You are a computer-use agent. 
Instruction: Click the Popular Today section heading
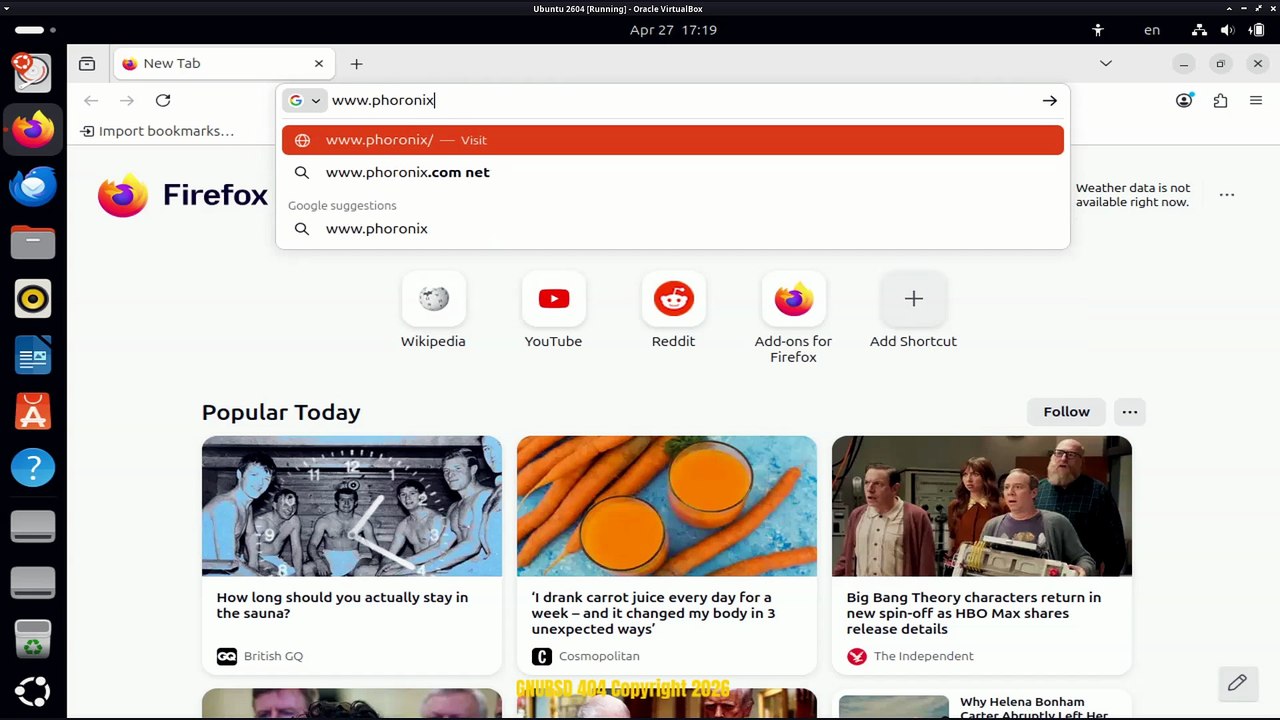(281, 412)
